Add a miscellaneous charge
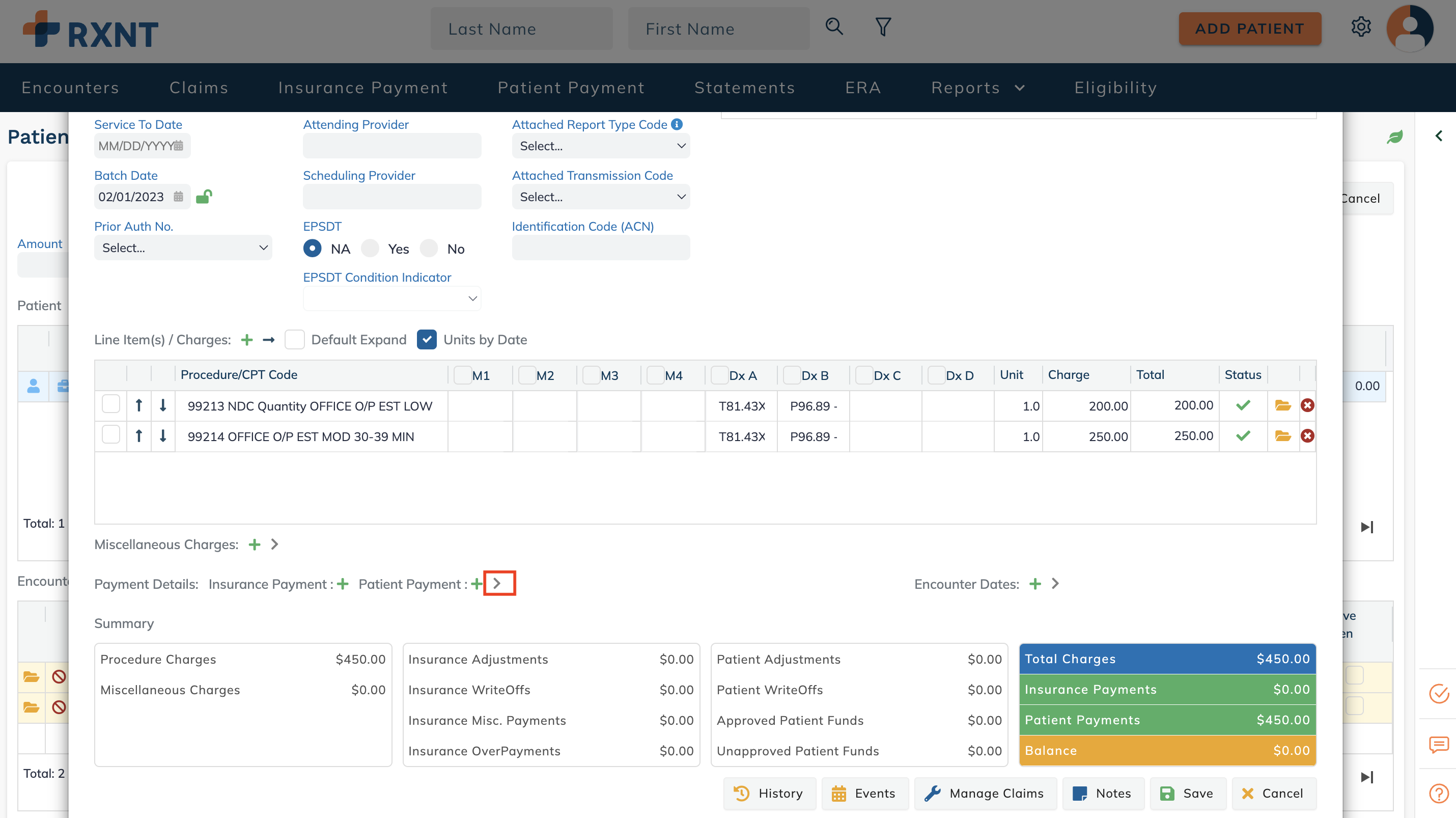 click(255, 544)
